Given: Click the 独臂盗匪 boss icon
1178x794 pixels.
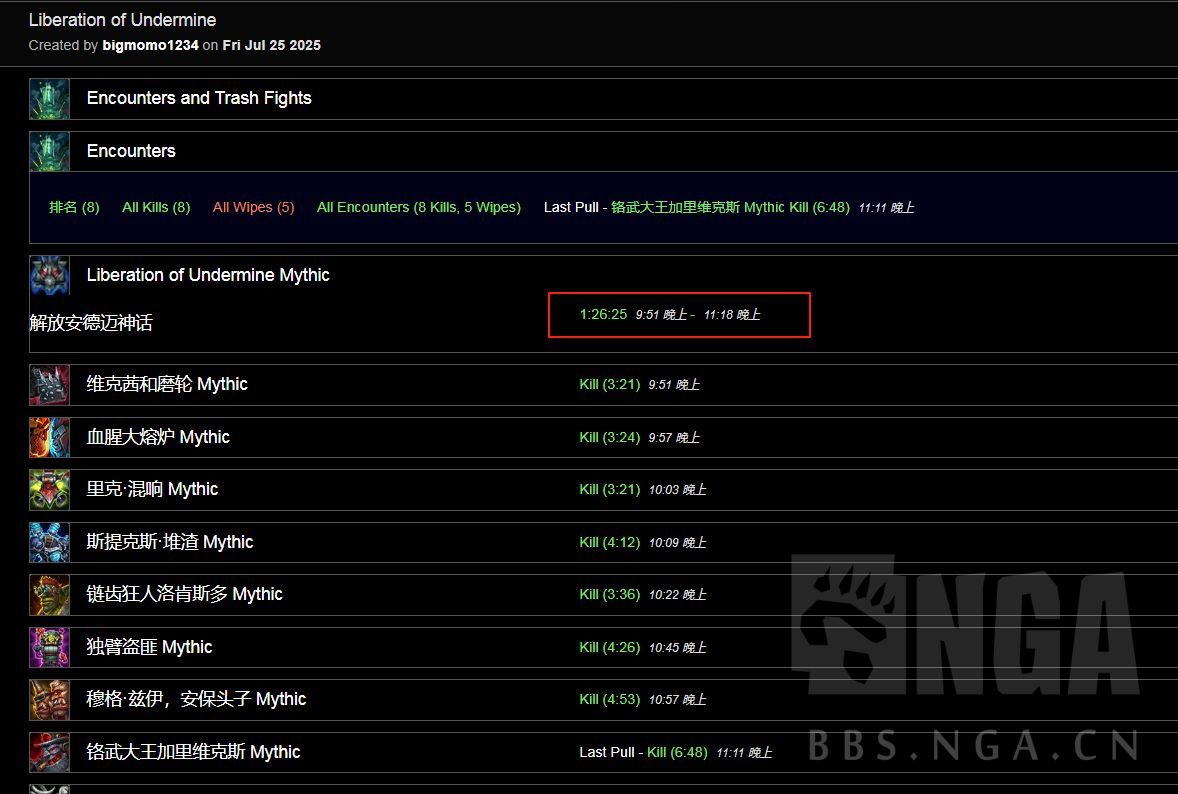Looking at the screenshot, I should [x=49, y=648].
